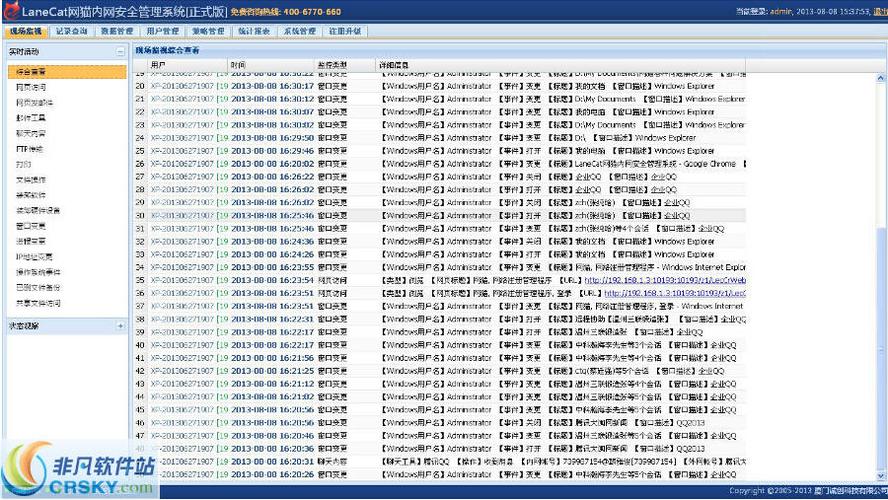Image resolution: width=888 pixels, height=500 pixels.
Task: Select FTP传输 in the sidebar
Action: click(x=29, y=149)
